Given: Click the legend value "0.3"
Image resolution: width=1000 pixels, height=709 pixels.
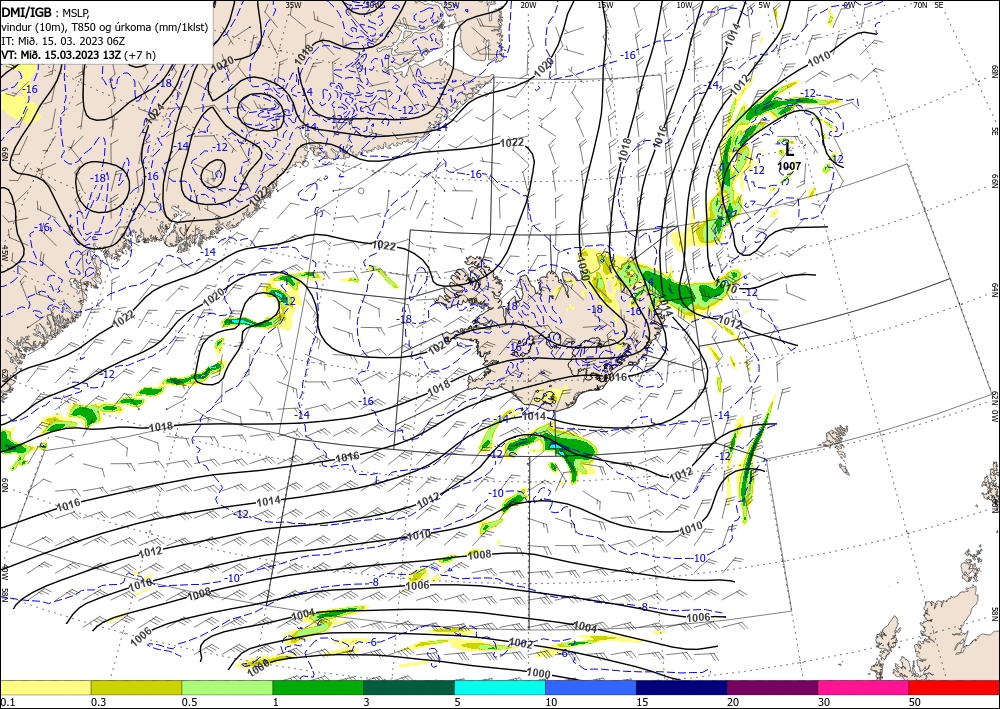Looking at the screenshot, I should coord(98,702).
